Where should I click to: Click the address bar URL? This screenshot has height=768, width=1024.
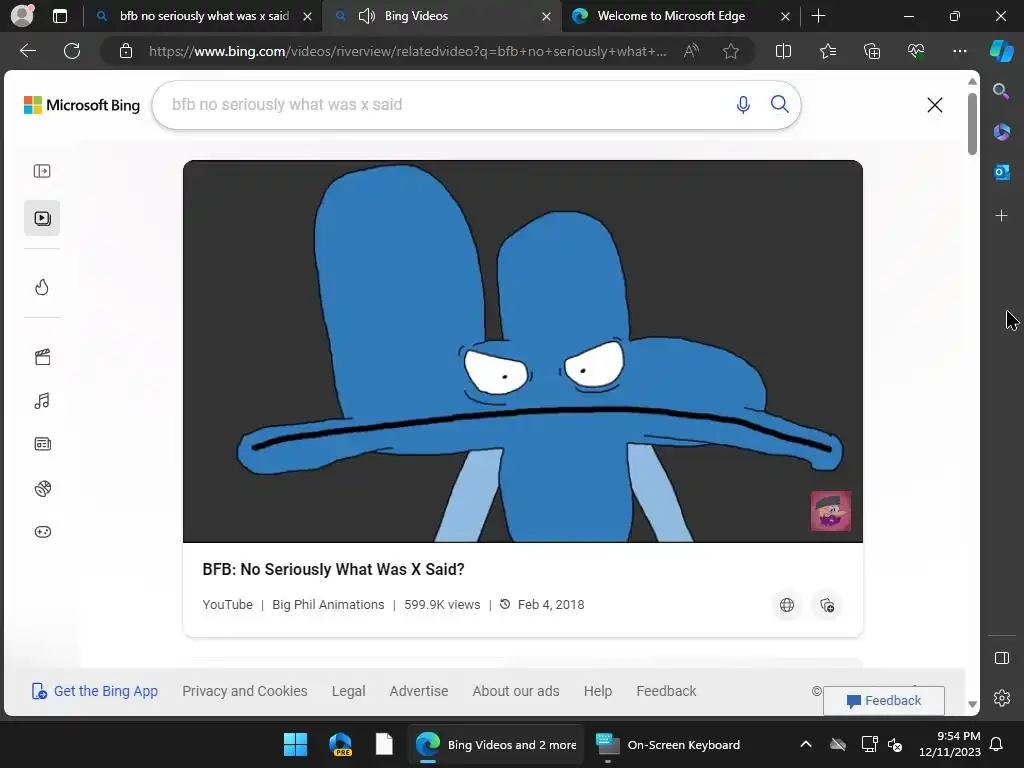click(408, 52)
